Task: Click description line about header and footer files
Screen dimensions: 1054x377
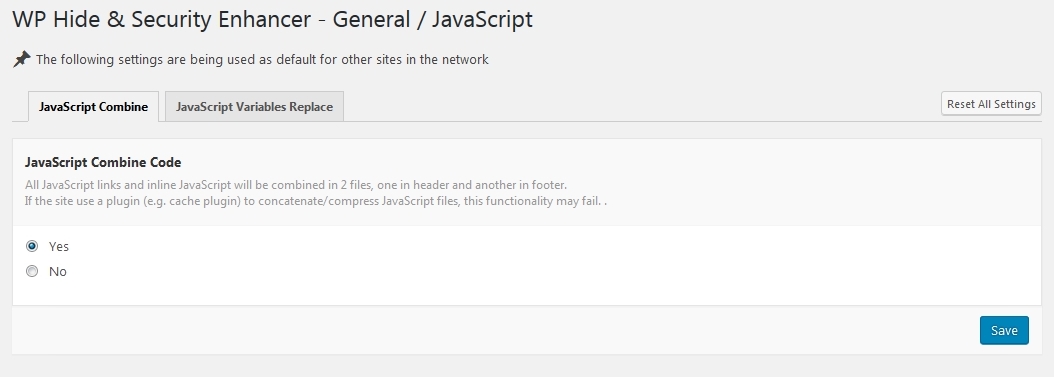Action: (296, 185)
